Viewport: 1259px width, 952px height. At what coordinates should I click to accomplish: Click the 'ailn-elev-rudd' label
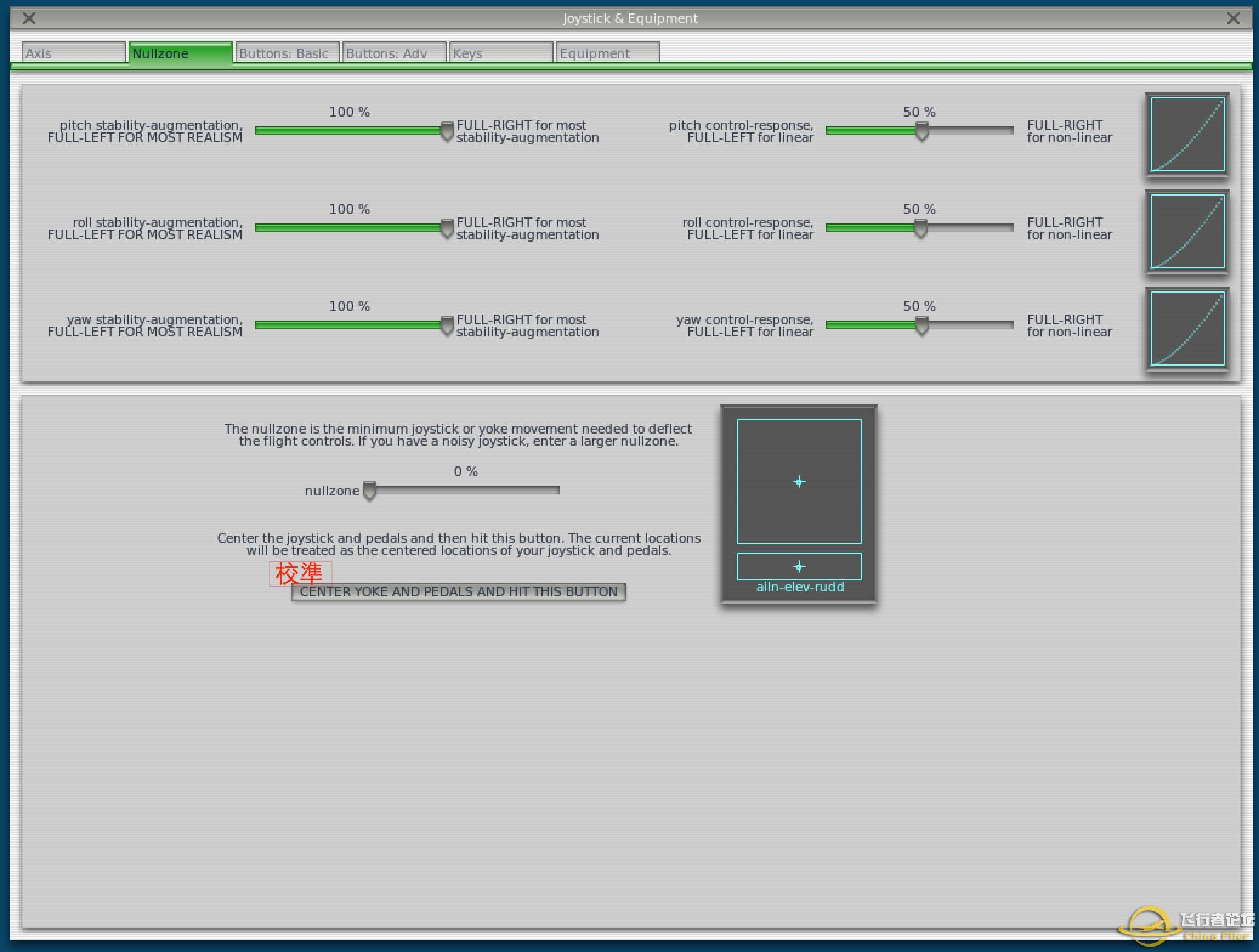coord(800,587)
